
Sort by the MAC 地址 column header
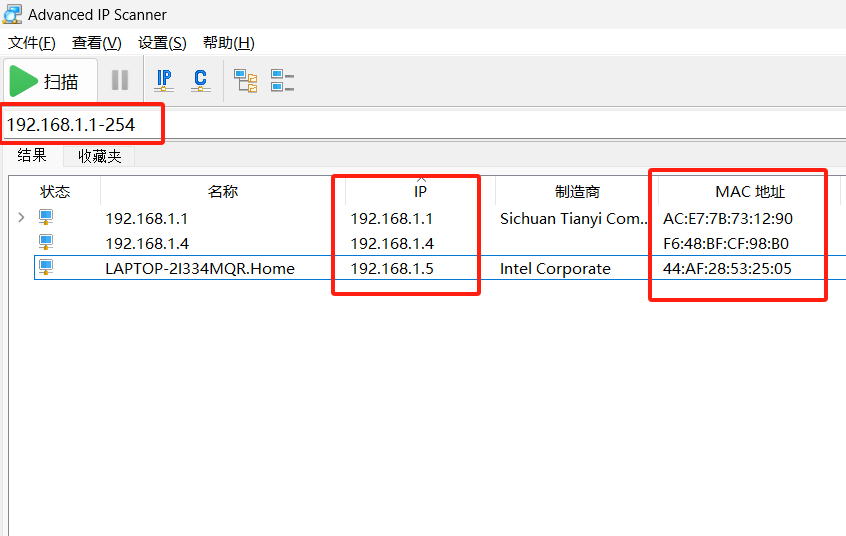click(749, 192)
